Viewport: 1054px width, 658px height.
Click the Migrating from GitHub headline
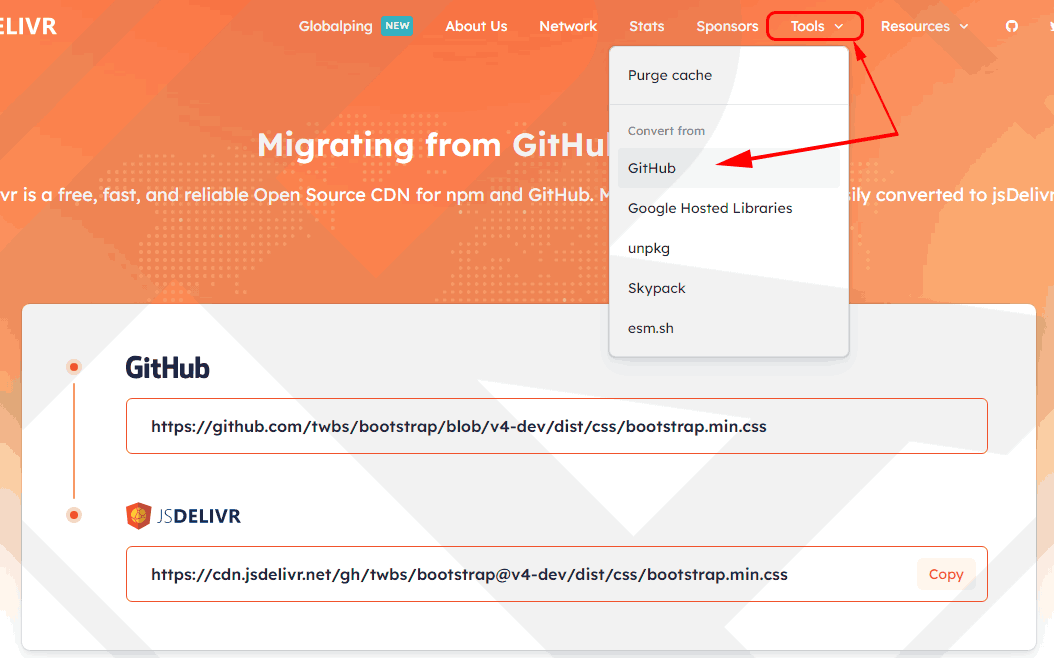(x=432, y=145)
